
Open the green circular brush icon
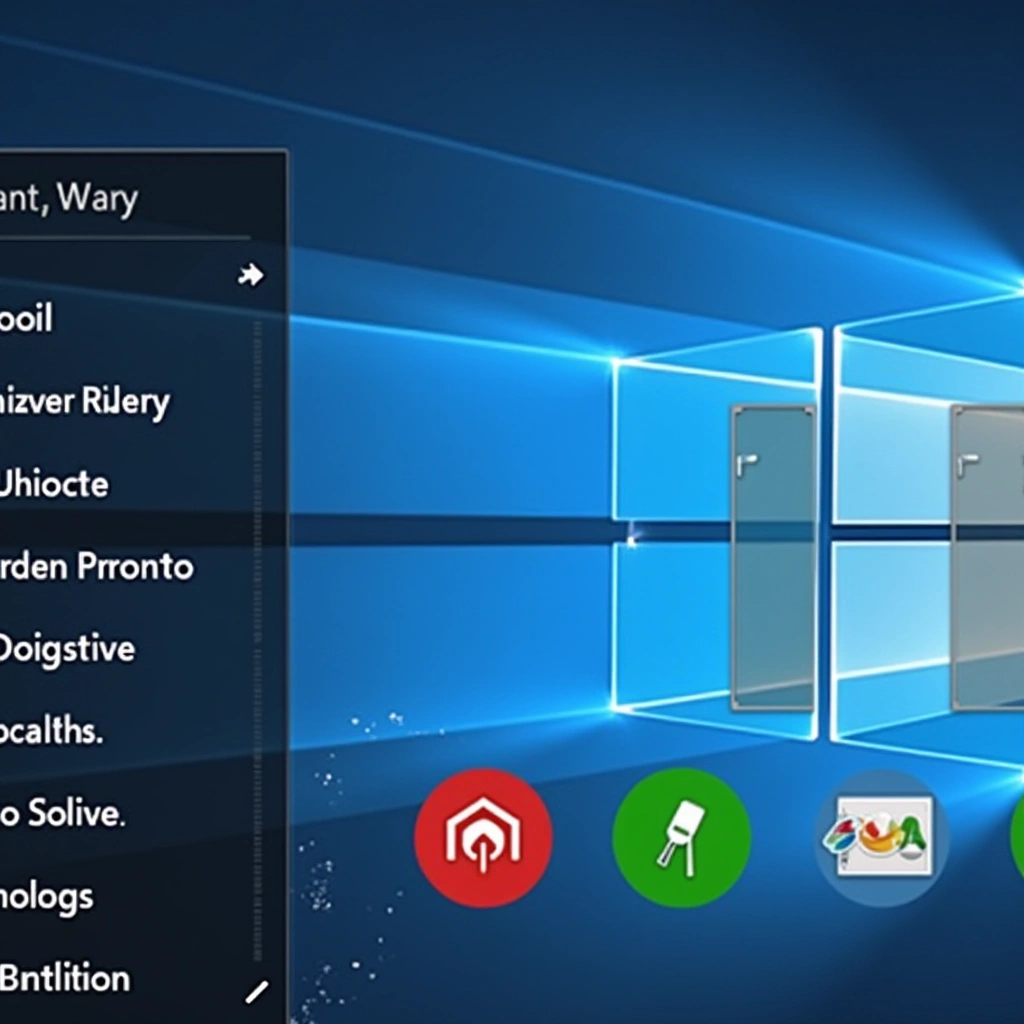(x=682, y=838)
